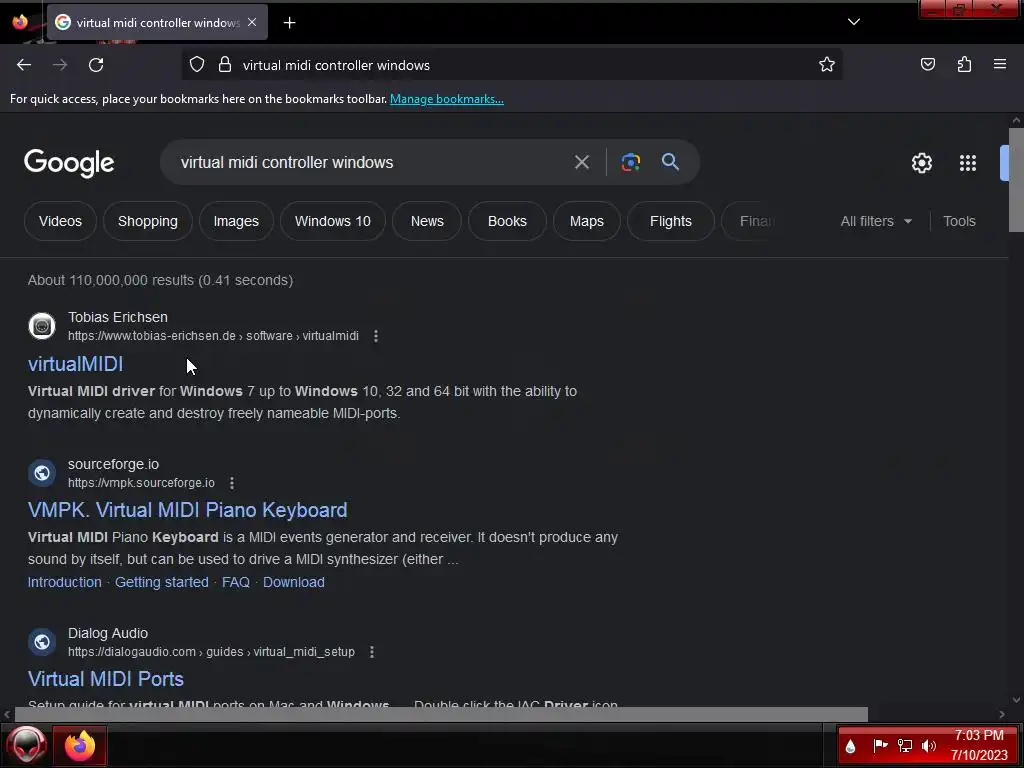
Task: Click the taskbar clock showing 7:03 PM
Action: pyautogui.click(x=979, y=745)
